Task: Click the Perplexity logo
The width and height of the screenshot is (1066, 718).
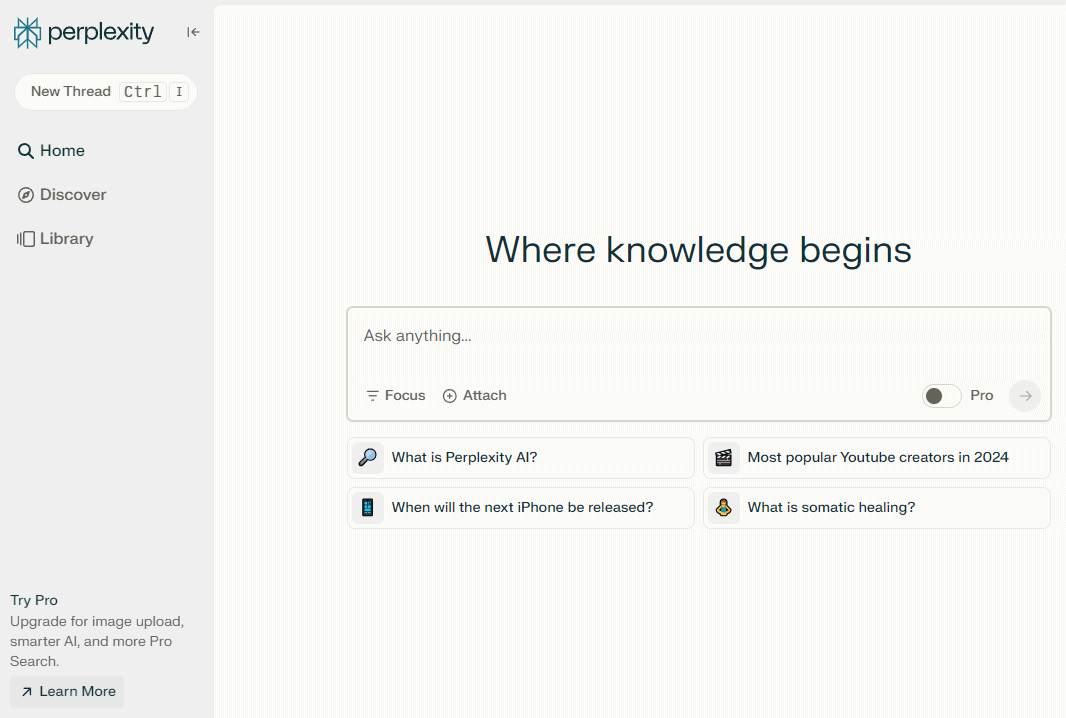Action: click(x=84, y=33)
